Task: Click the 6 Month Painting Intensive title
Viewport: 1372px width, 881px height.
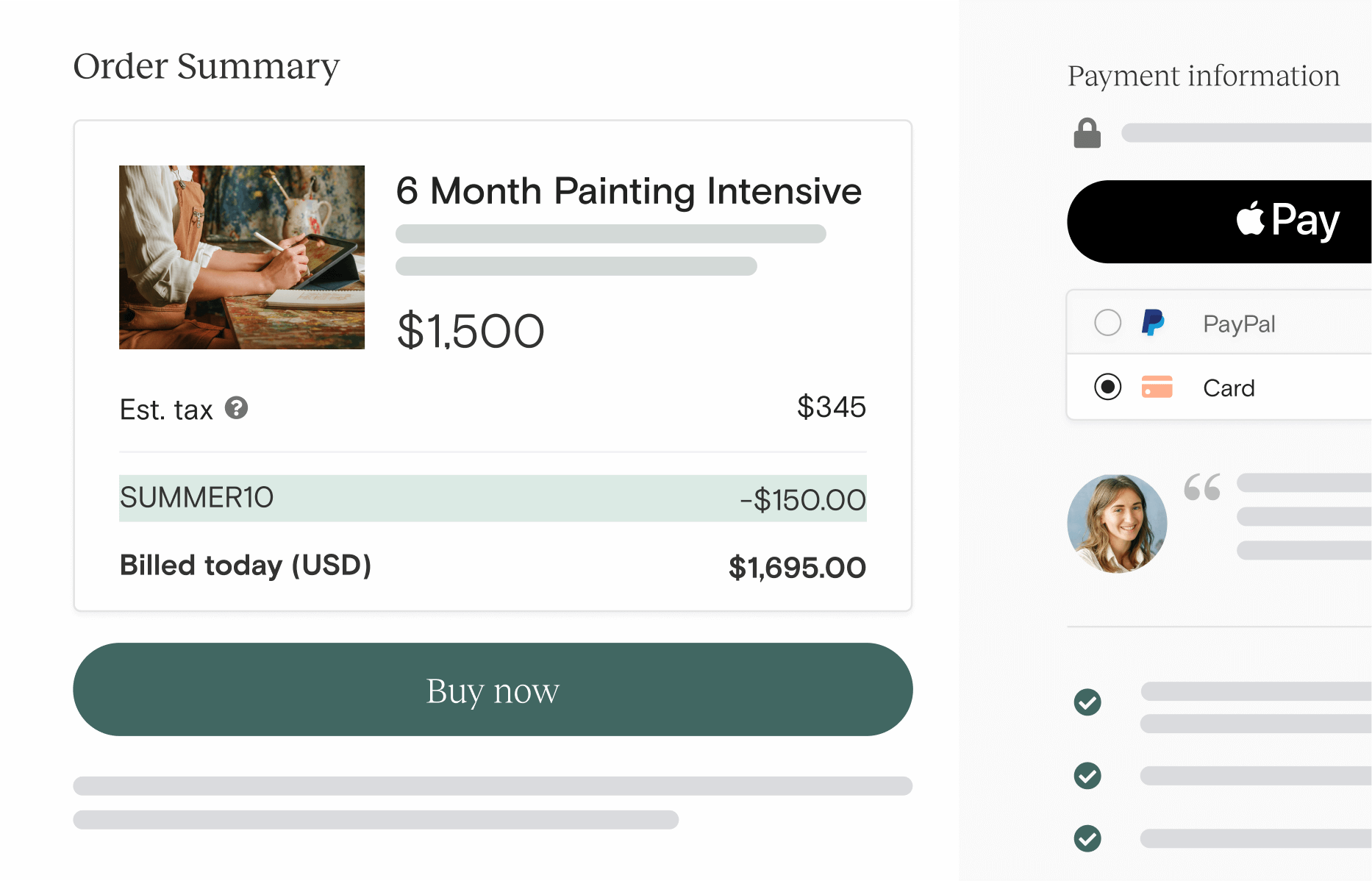Action: (629, 191)
